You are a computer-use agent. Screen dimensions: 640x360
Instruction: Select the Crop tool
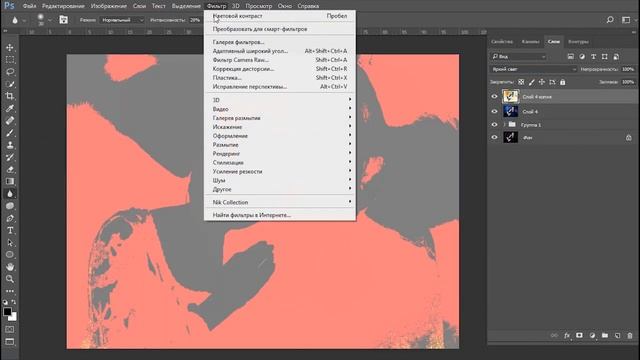click(x=10, y=96)
